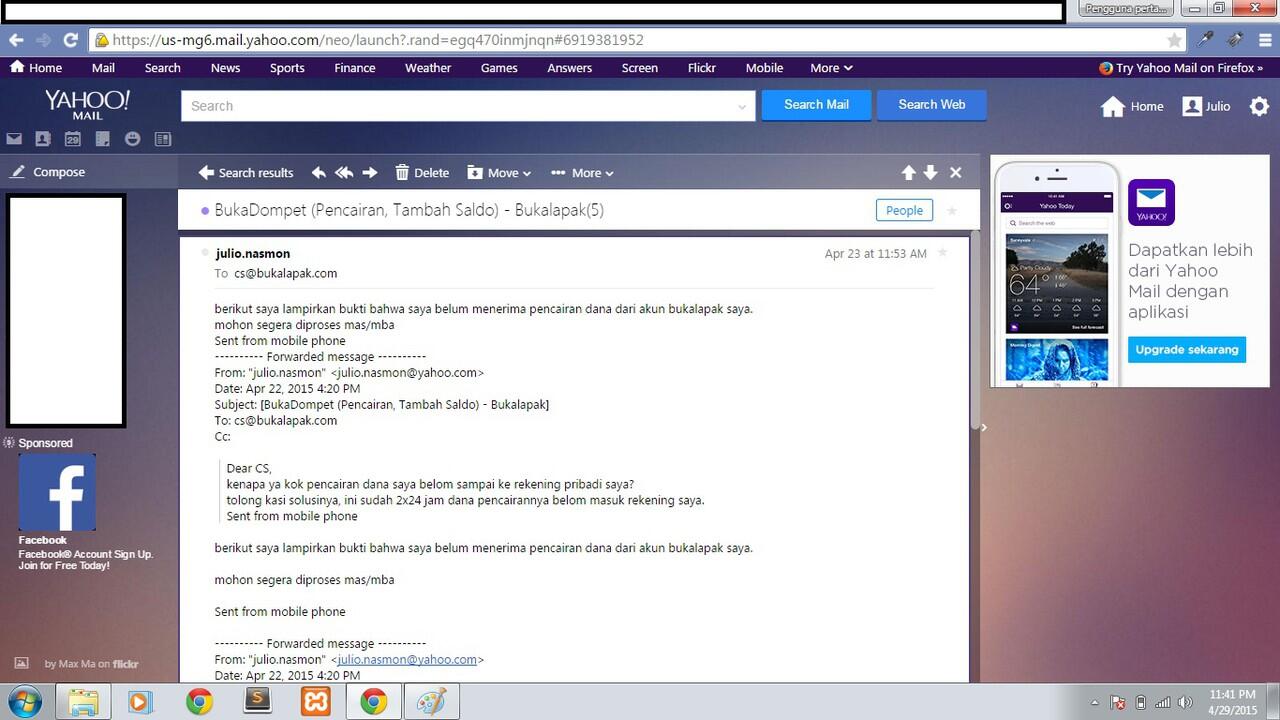Image resolution: width=1280 pixels, height=720 pixels.
Task: Reply all with double arrow icon
Action: pyautogui.click(x=344, y=172)
